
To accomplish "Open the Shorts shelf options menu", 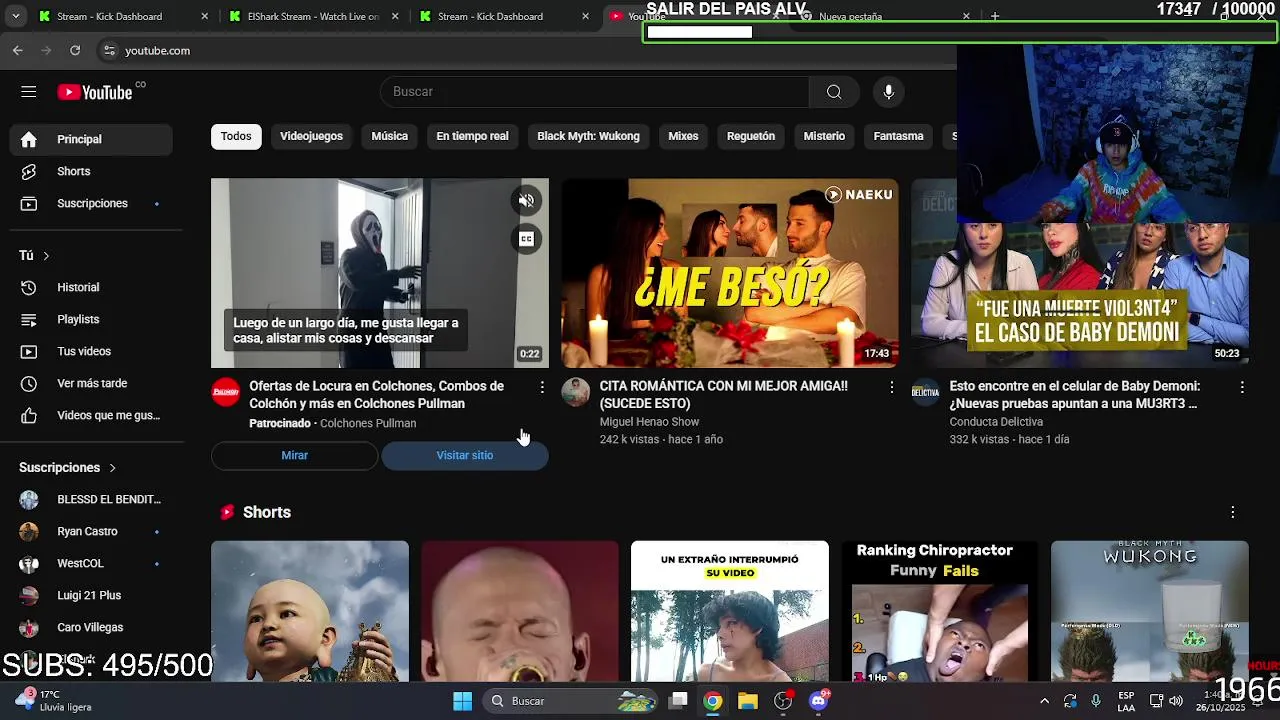I will (1232, 512).
